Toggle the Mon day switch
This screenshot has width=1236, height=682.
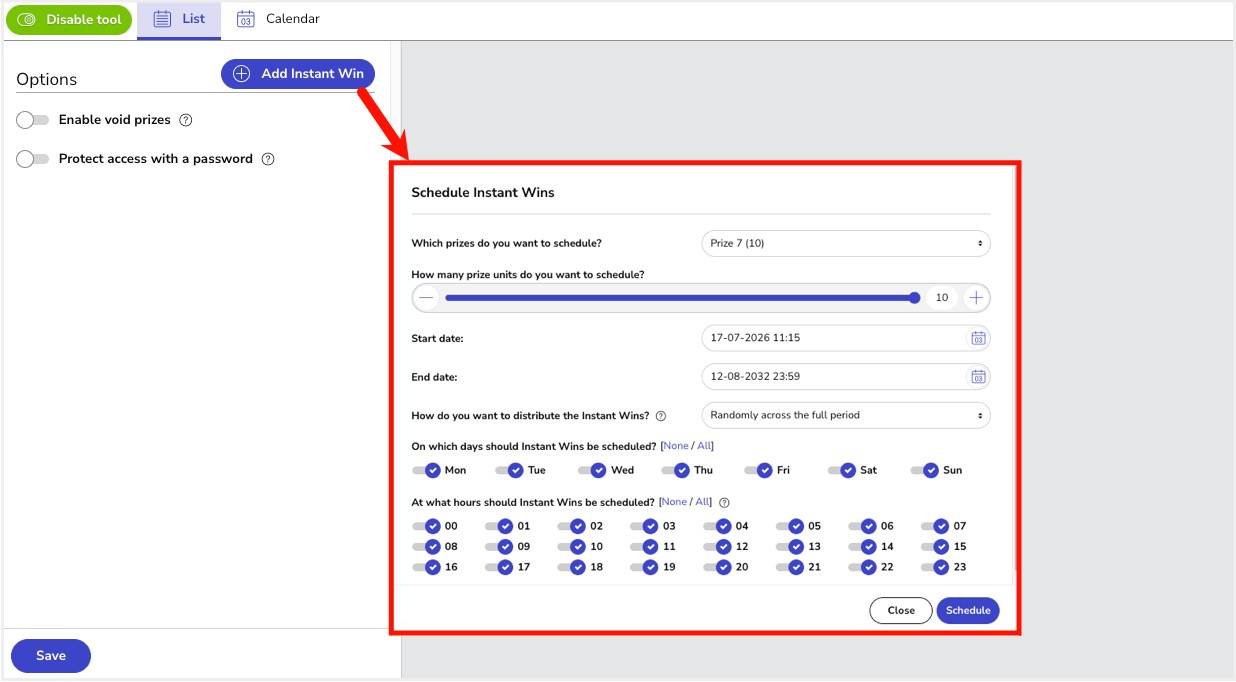pos(426,470)
